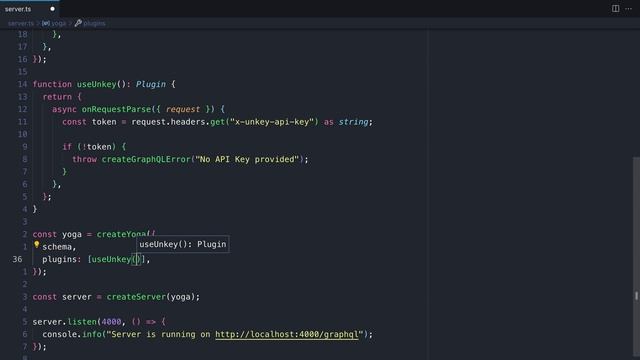Click 'useUnkey' inside plugins array
This screenshot has width=640, height=360.
111,259
